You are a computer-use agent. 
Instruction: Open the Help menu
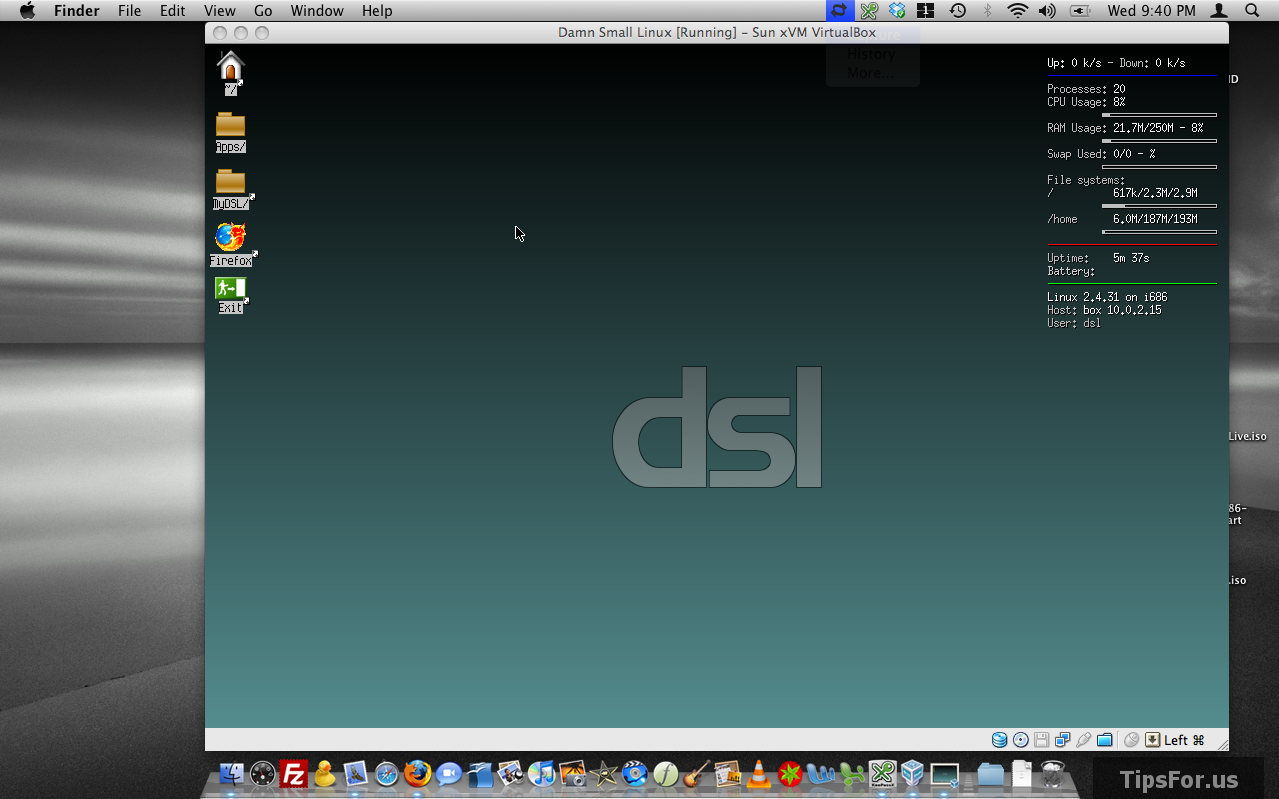tap(377, 11)
